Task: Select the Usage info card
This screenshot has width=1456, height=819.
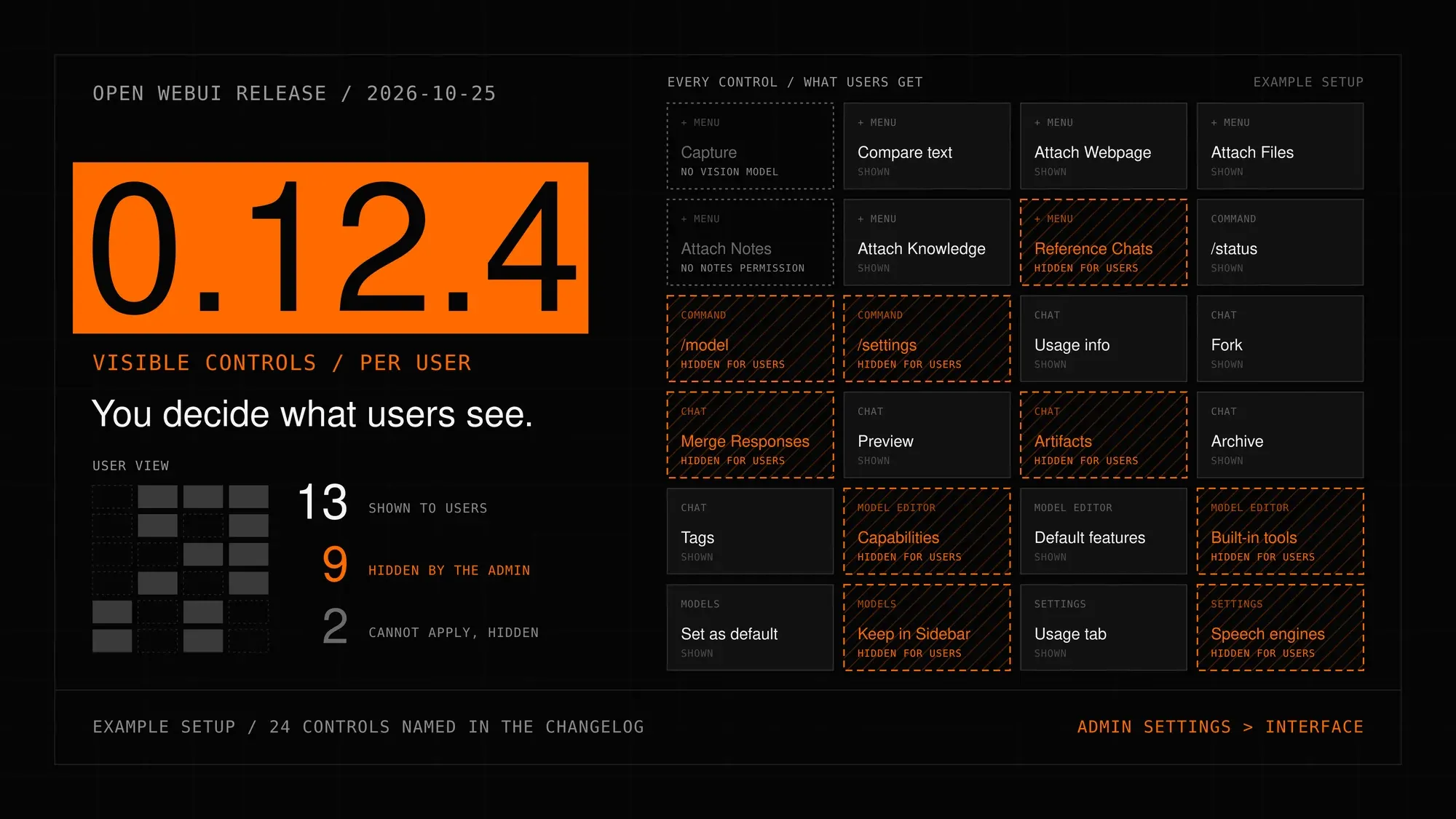Action: [x=1104, y=339]
